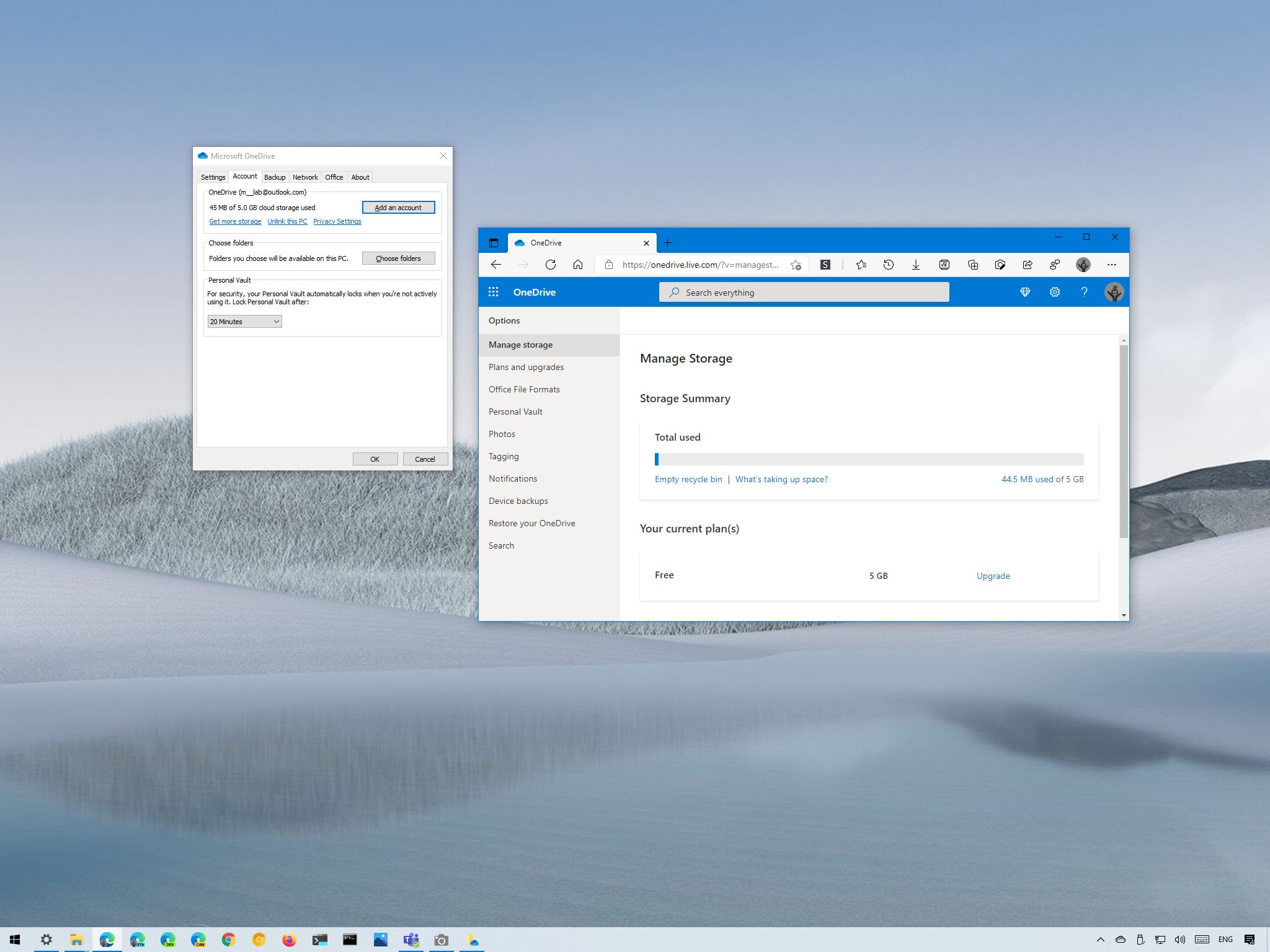Open browsing History in Edge
Viewport: 1270px width, 952px height.
click(x=889, y=265)
